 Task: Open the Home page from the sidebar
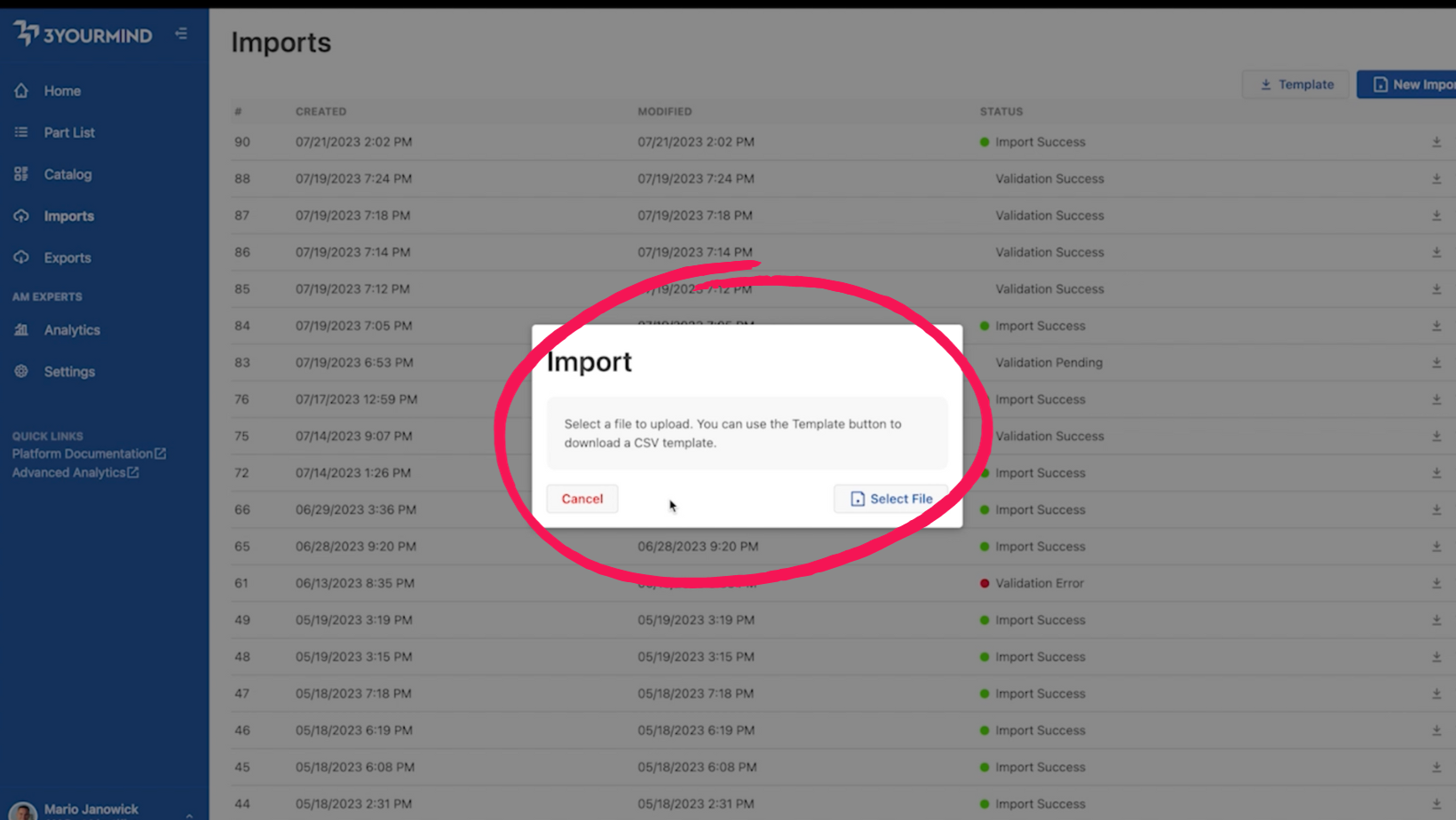[62, 91]
